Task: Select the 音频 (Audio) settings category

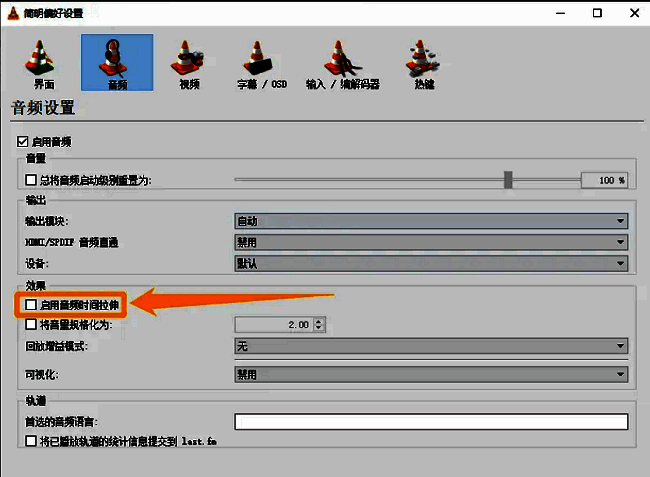Action: [x=117, y=63]
